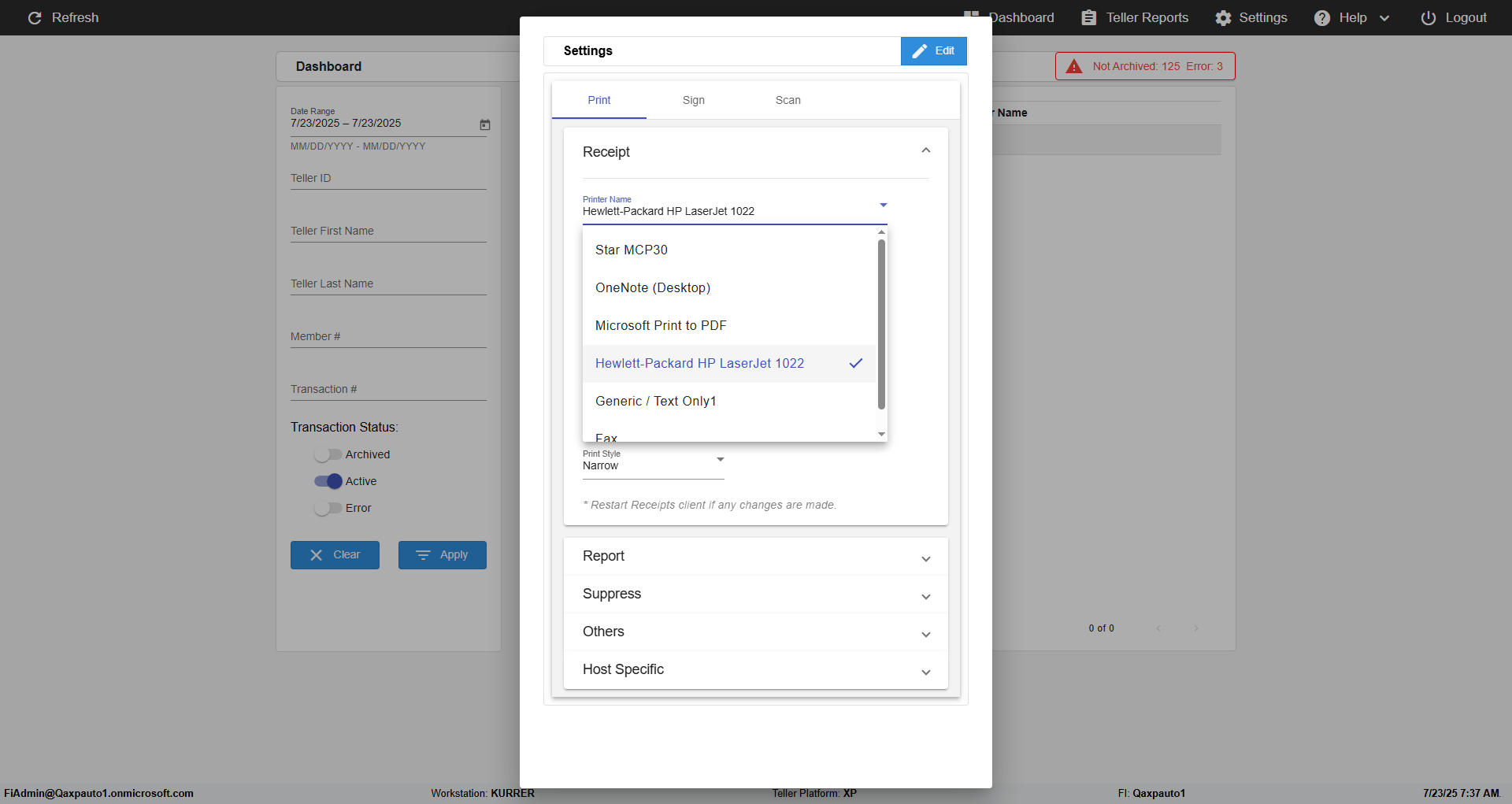Switch to the Scan tab
Screen dimensions: 1512x804
click(788, 100)
